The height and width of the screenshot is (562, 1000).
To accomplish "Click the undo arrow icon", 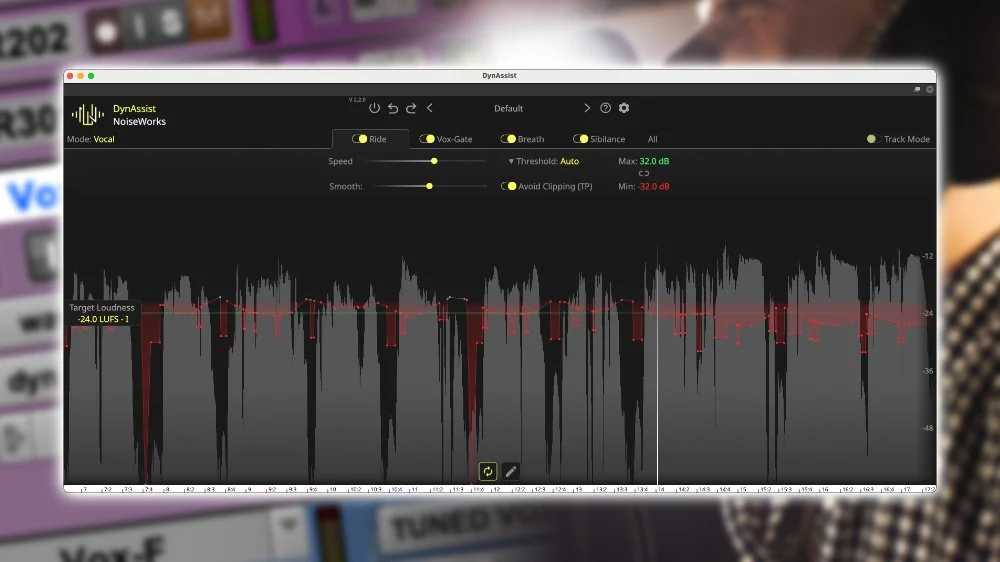I will tap(393, 108).
